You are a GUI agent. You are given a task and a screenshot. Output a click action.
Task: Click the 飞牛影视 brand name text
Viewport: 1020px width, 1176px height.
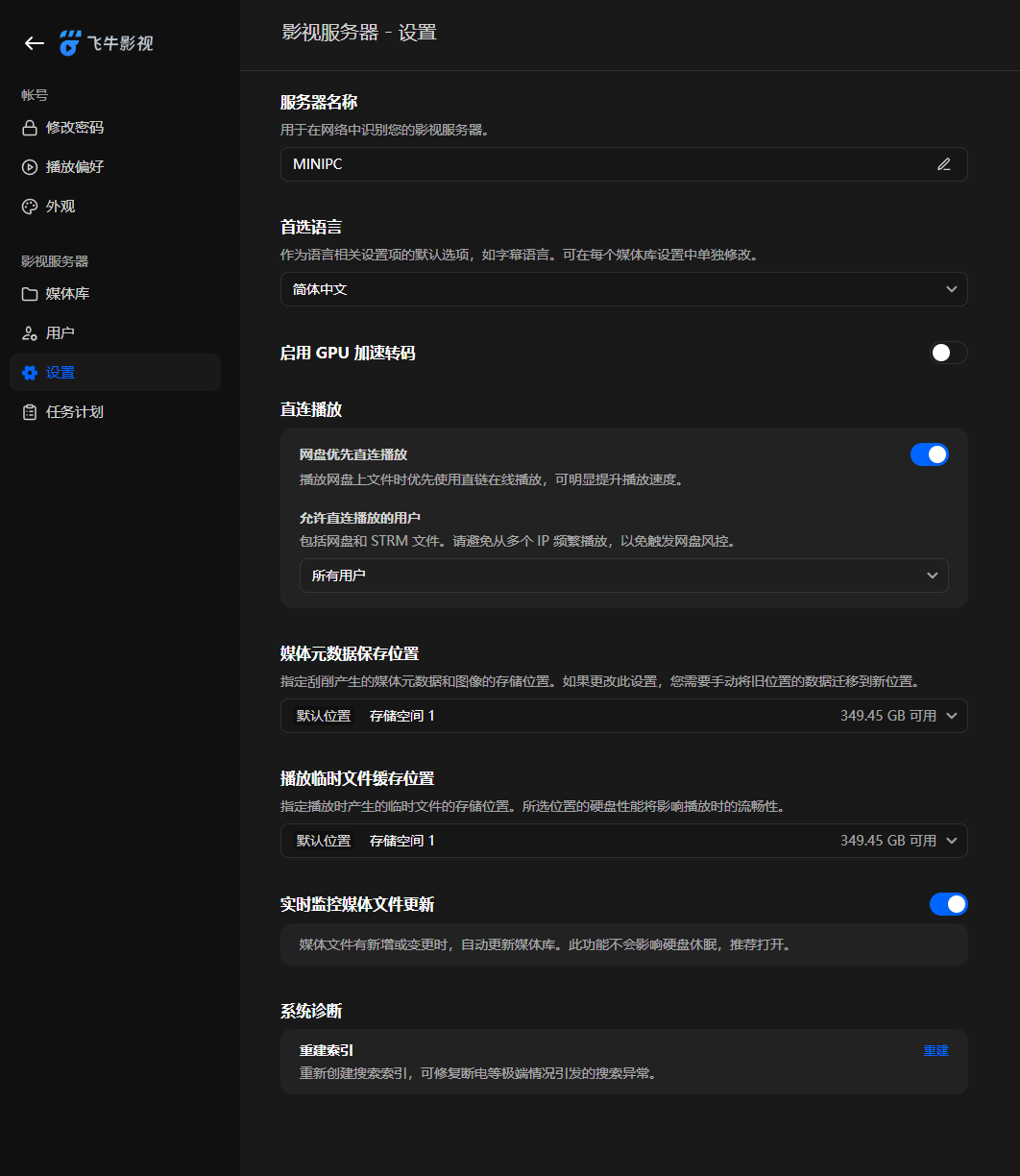[120, 43]
